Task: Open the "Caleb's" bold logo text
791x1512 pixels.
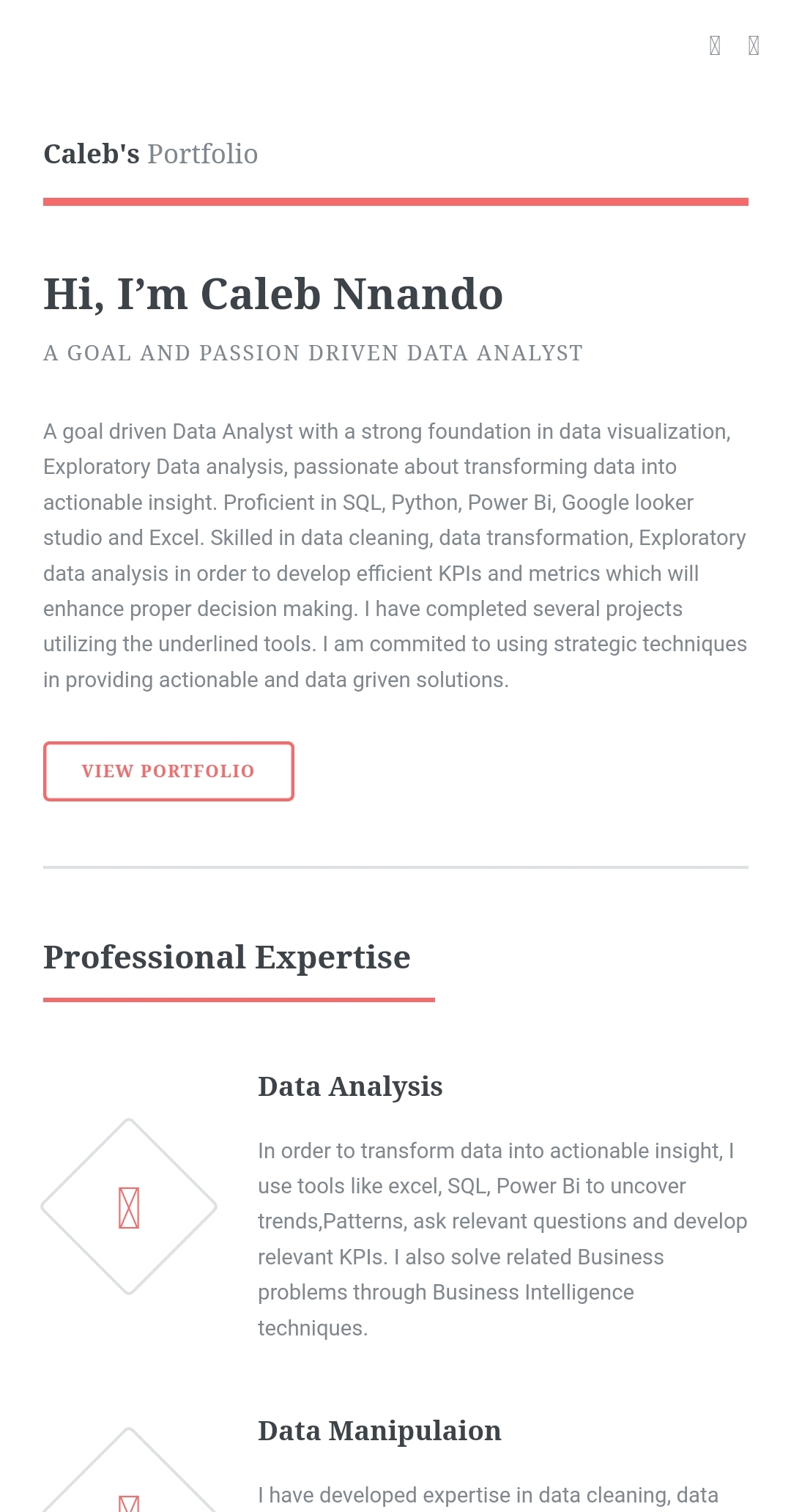Action: click(91, 154)
